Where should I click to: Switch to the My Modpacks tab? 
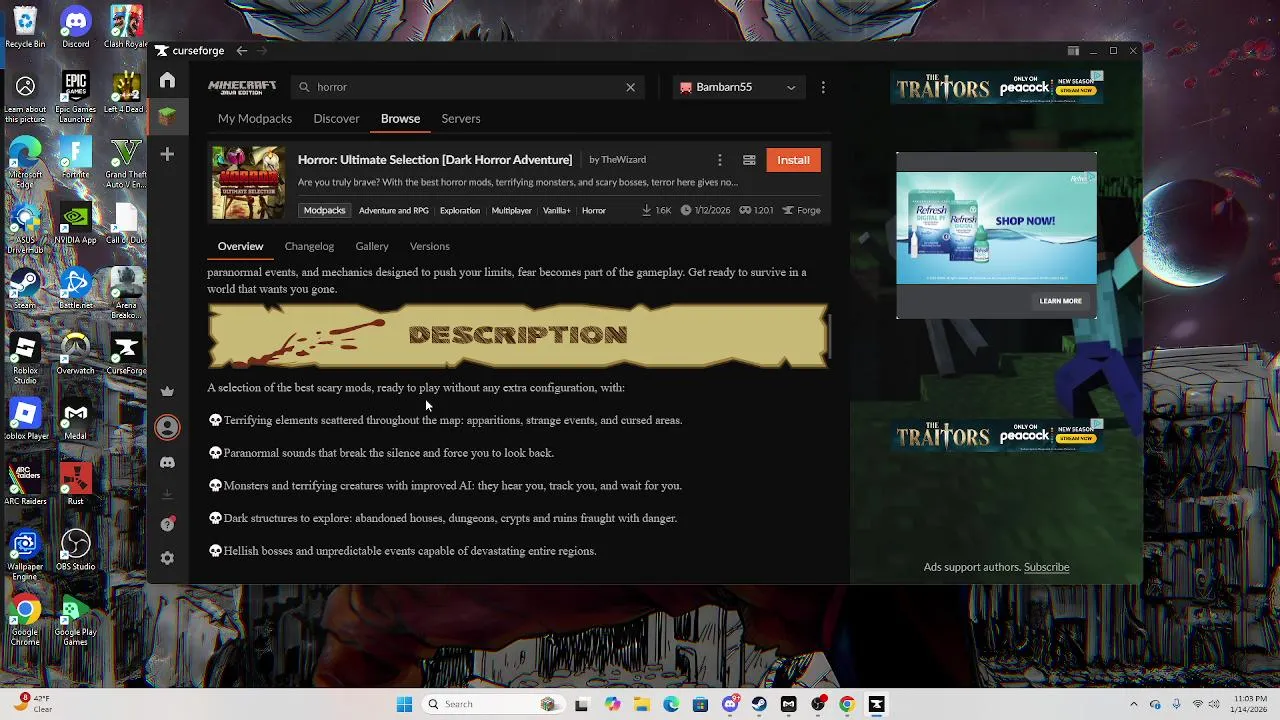click(255, 118)
